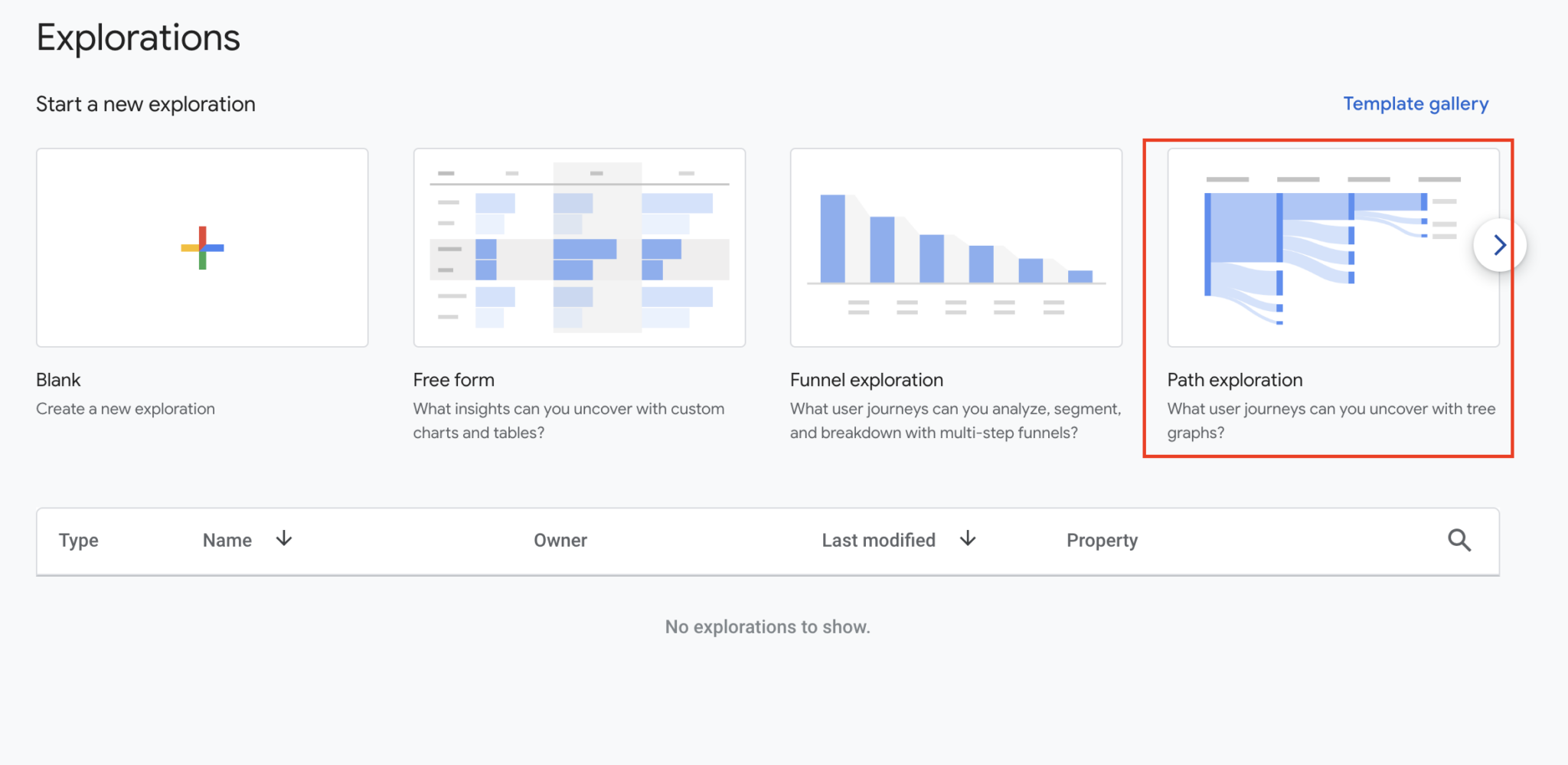Select the Owner column header
The height and width of the screenshot is (765, 1568).
(560, 539)
